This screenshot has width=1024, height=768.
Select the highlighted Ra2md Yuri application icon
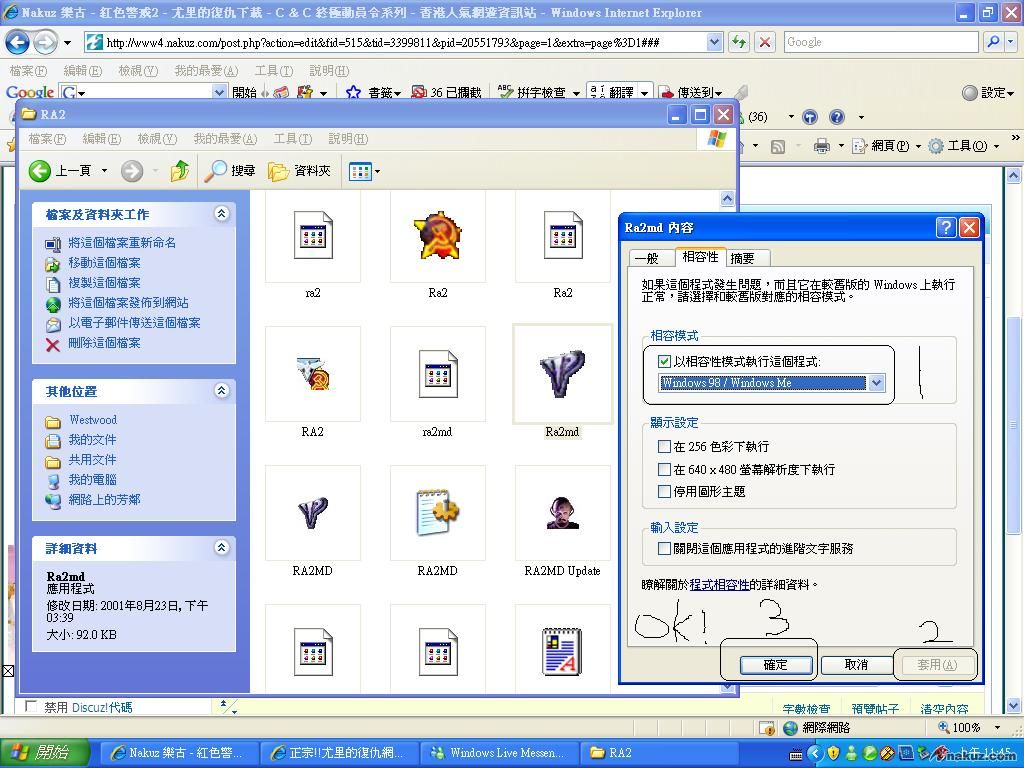[x=562, y=374]
